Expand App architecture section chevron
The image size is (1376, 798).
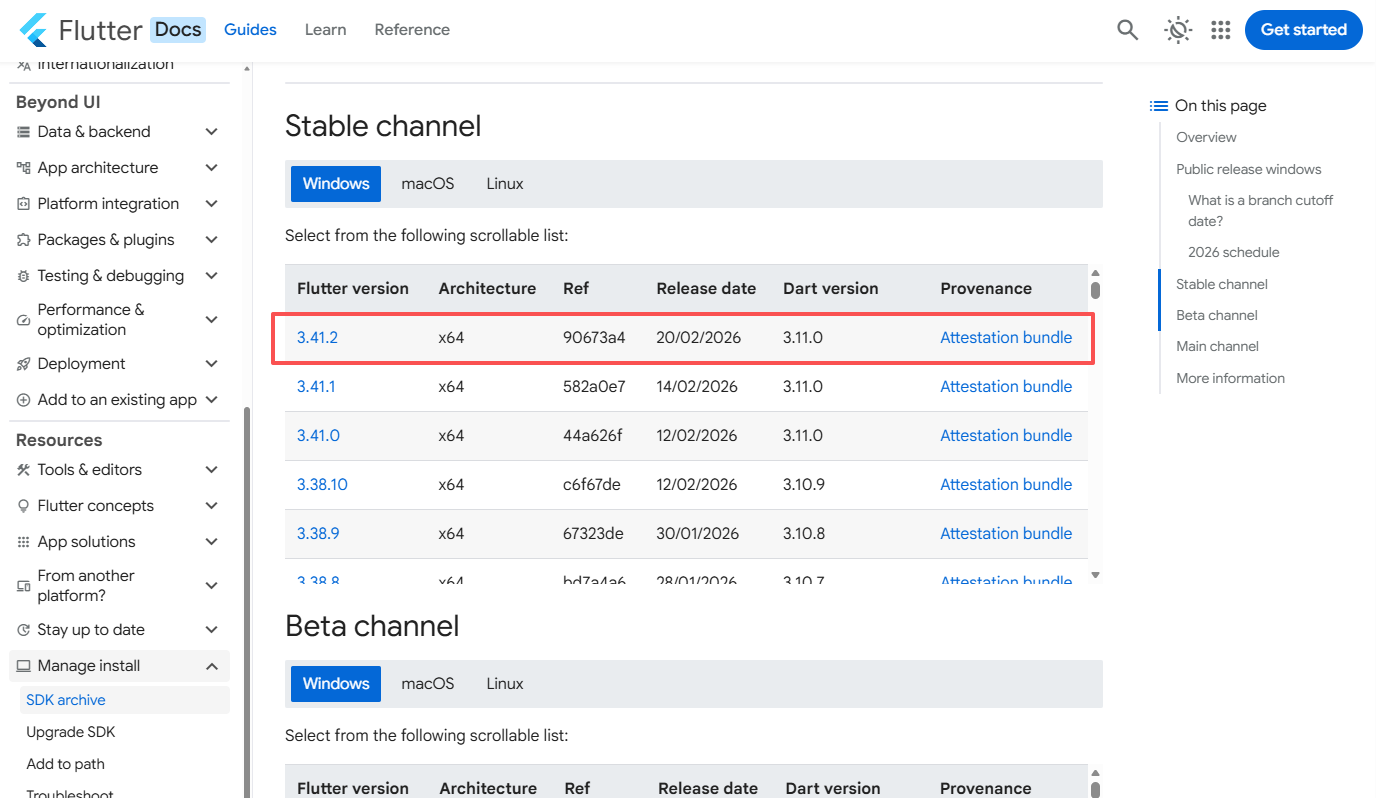pos(211,168)
